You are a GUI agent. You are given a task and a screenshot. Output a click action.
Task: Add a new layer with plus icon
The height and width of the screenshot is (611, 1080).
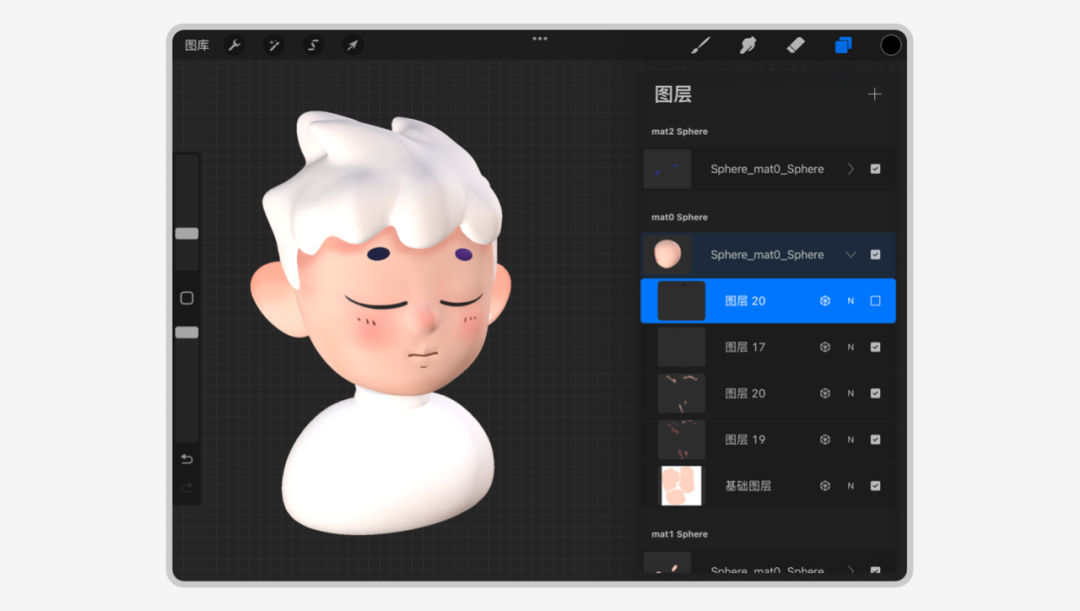tap(874, 94)
